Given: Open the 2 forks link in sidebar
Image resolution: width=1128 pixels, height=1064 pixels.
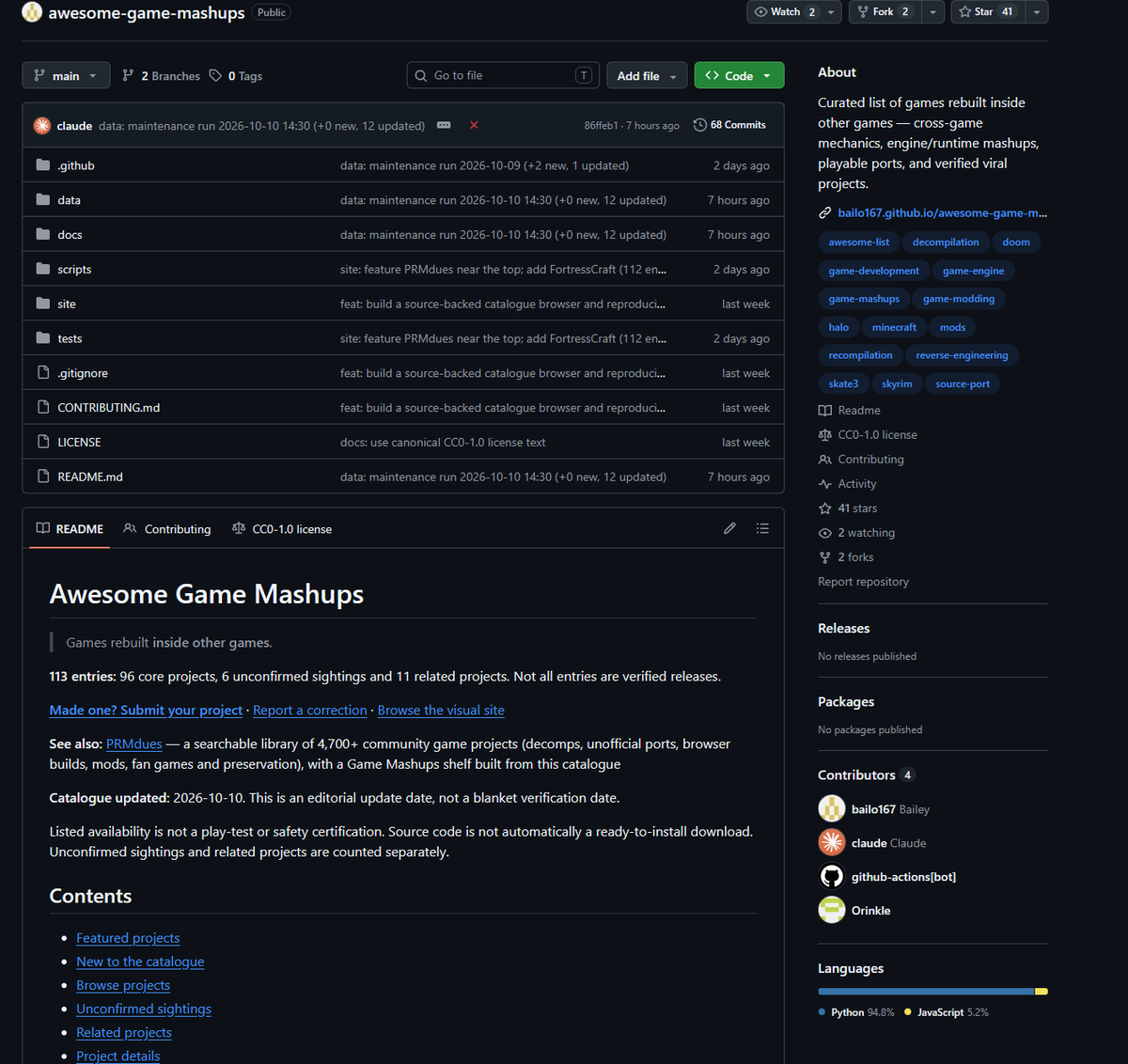Looking at the screenshot, I should point(846,557).
